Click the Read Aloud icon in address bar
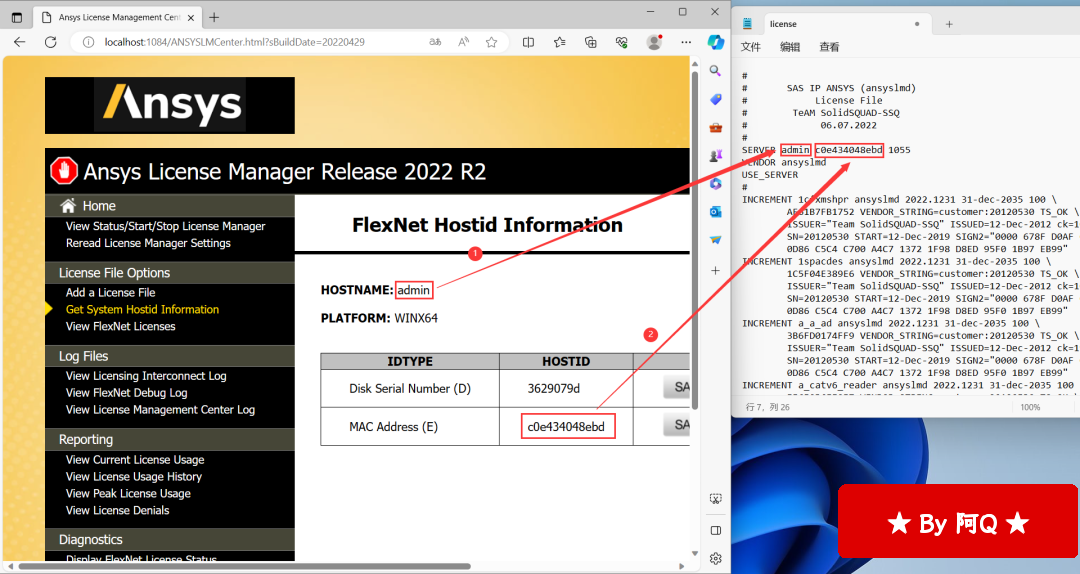The width and height of the screenshot is (1080, 574). click(464, 42)
